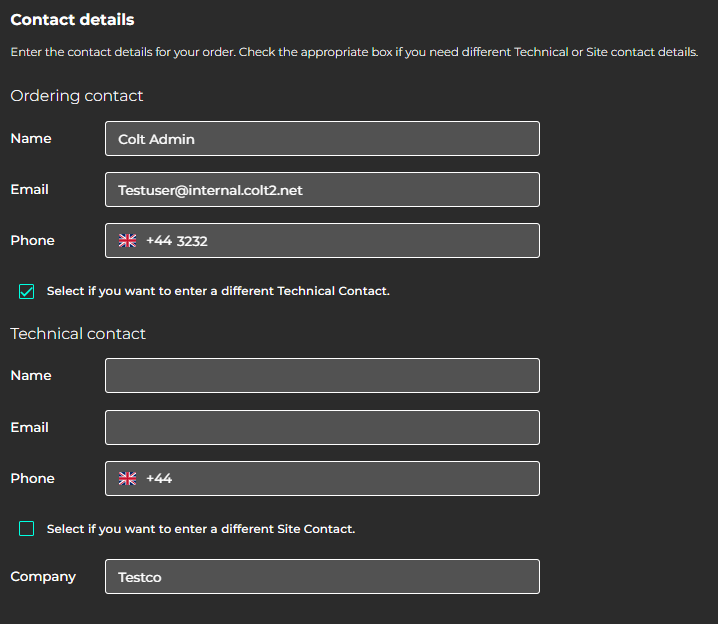Click the Email label under Ordering contact
This screenshot has height=624, width=718.
pos(30,189)
